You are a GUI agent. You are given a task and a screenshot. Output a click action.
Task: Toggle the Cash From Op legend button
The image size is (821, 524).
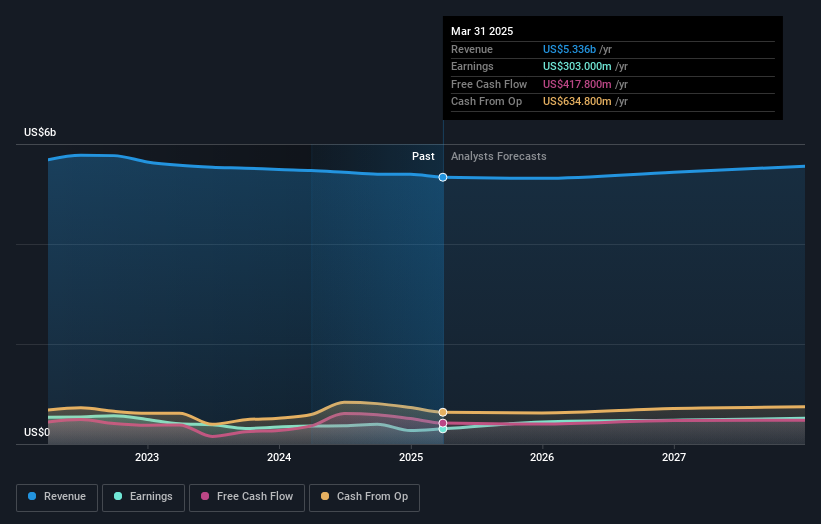pos(364,497)
